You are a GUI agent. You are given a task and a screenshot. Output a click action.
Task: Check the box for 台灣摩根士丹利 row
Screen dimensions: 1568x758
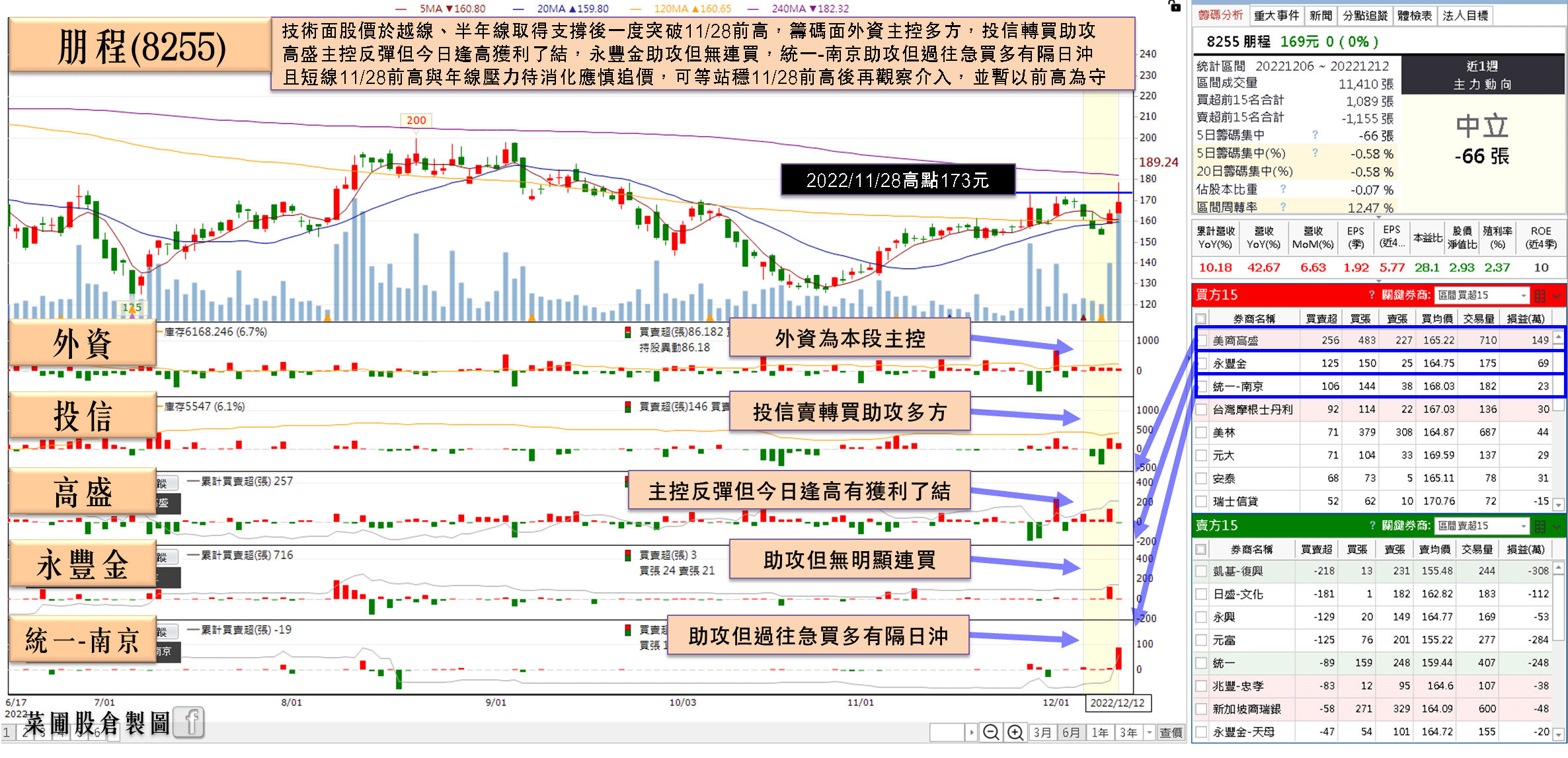1201,409
